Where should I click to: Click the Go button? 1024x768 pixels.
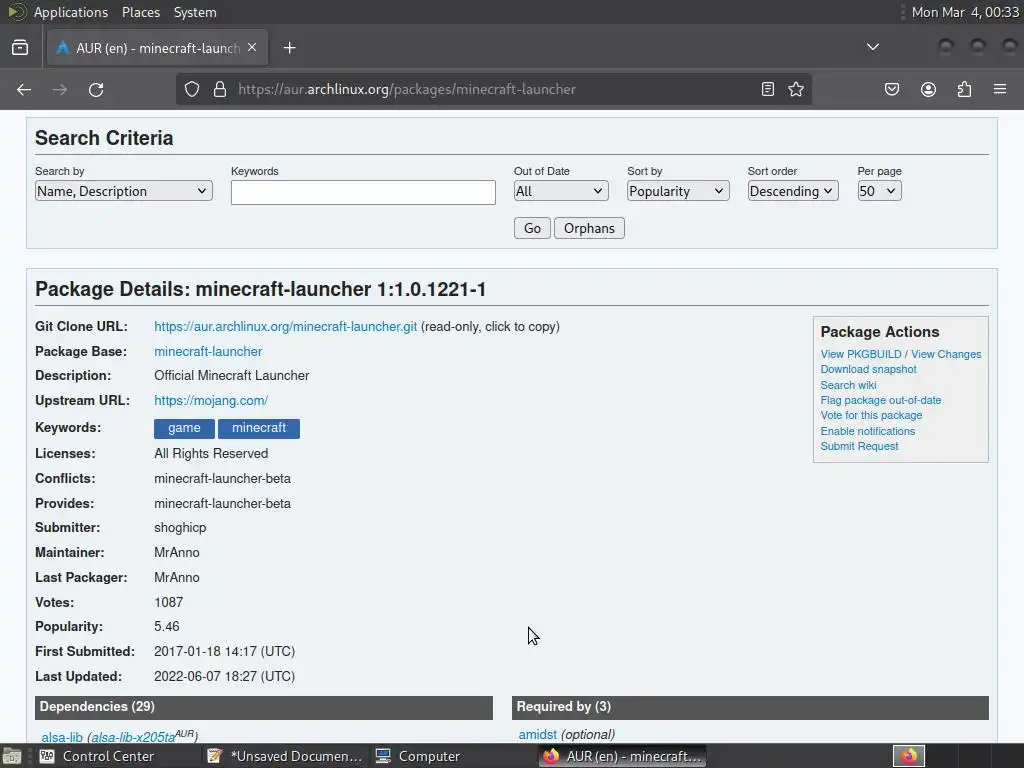pos(532,228)
